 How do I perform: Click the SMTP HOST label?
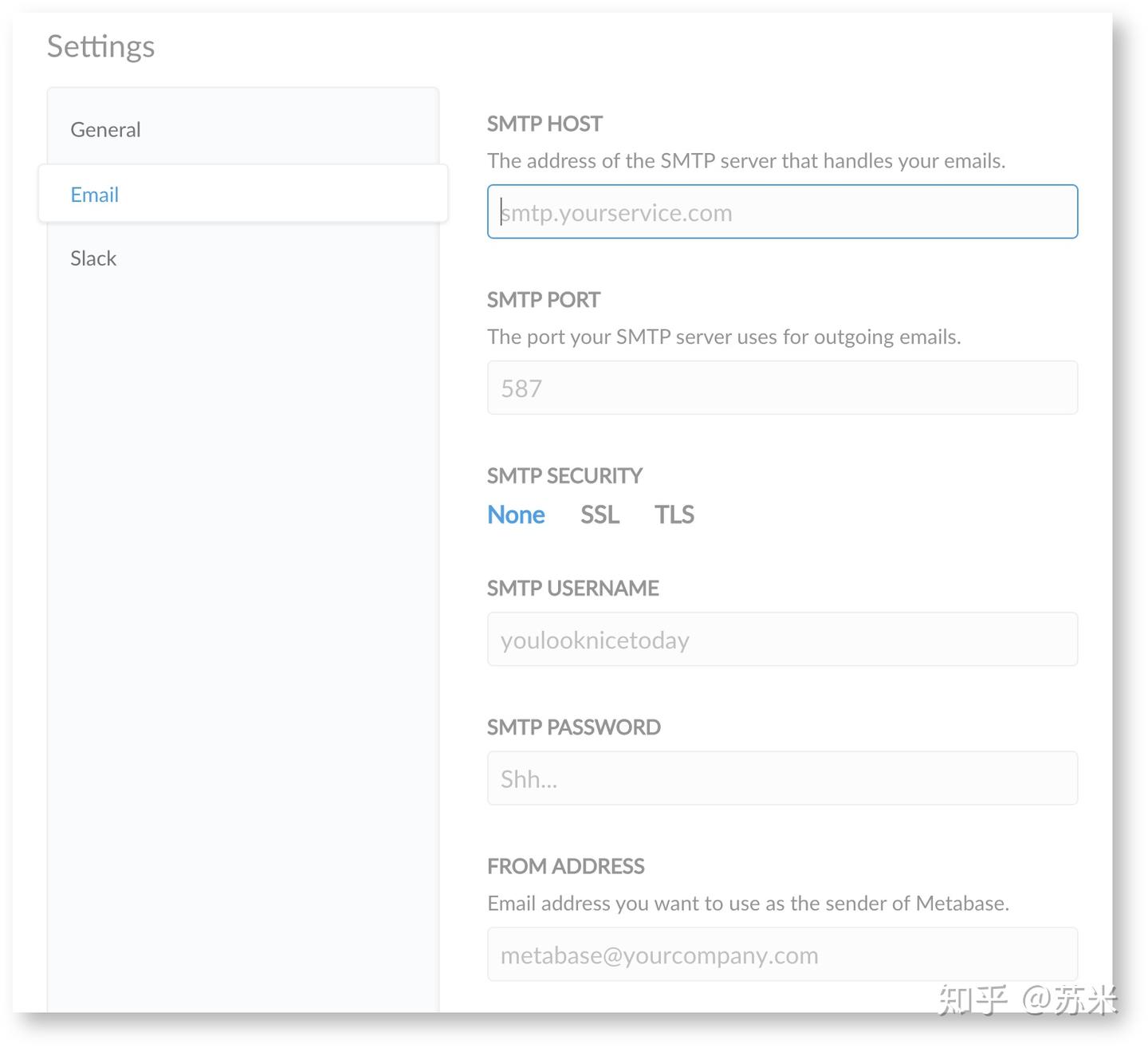[545, 124]
